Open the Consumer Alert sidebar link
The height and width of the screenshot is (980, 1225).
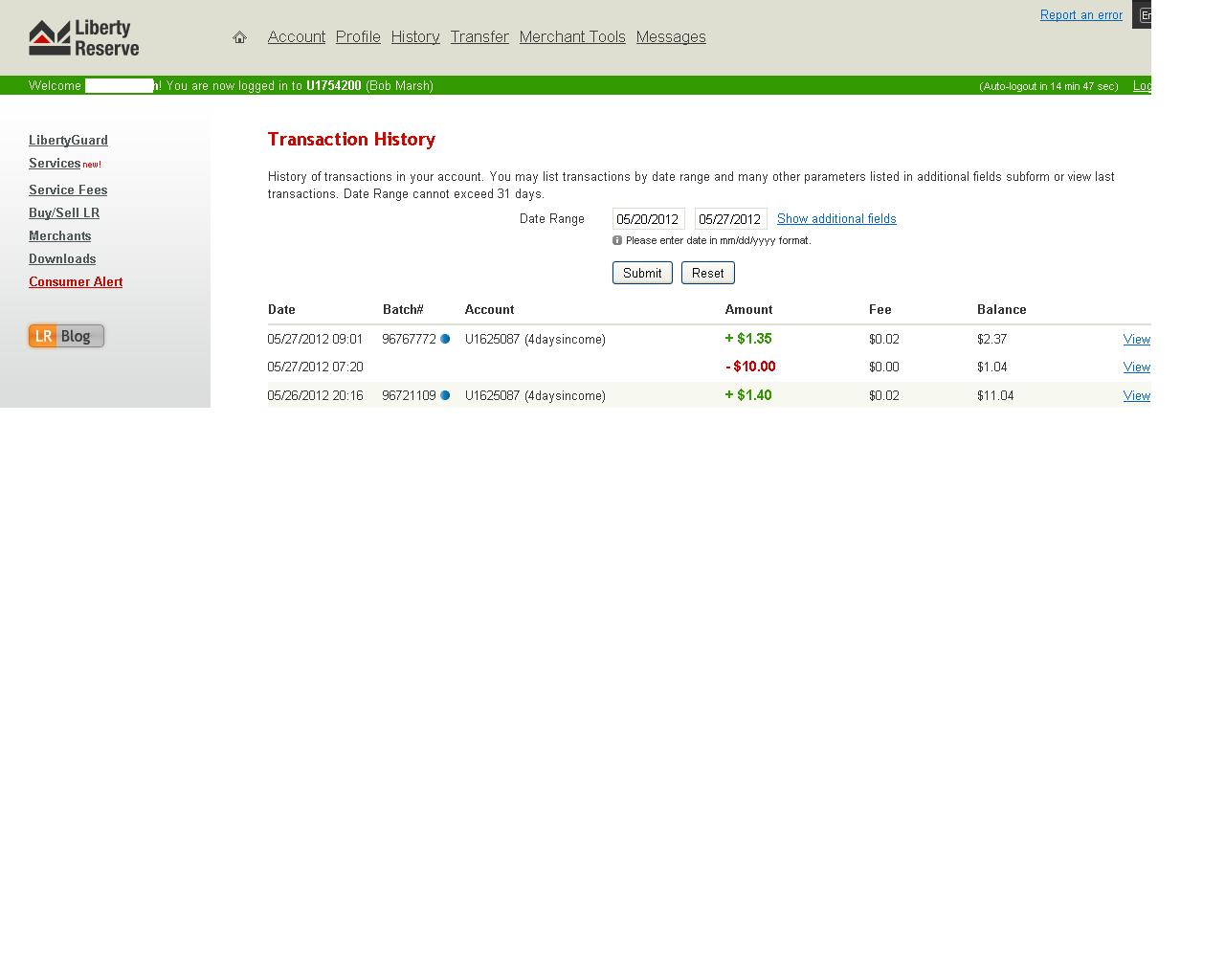point(76,282)
